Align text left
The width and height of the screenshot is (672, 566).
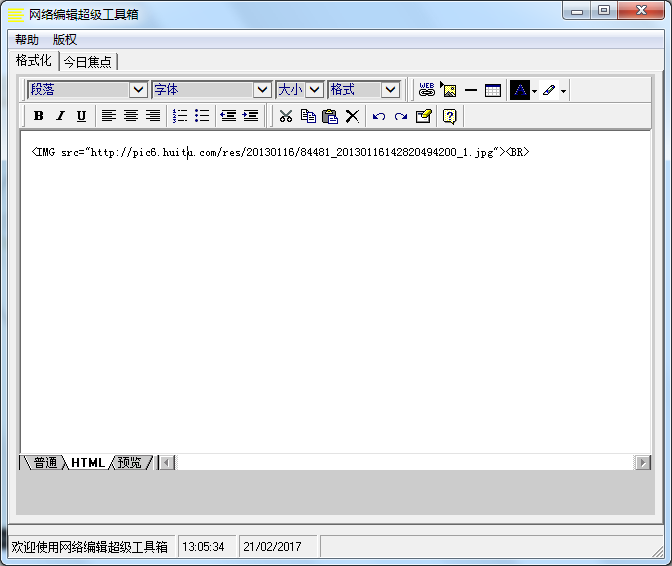tap(109, 116)
